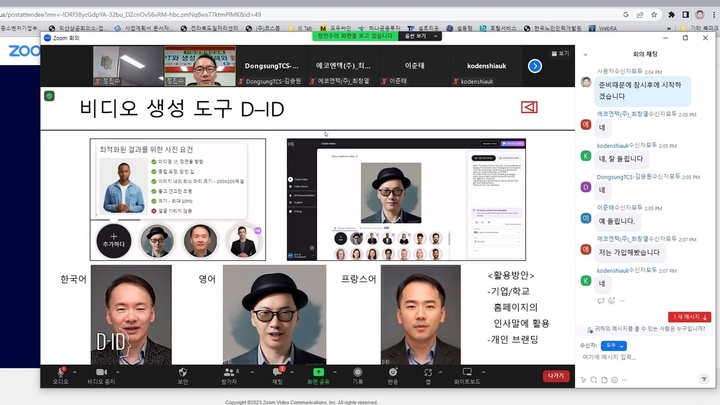Click the chat message 예 들립니다.
The height and width of the screenshot is (405, 720).
pos(617,221)
